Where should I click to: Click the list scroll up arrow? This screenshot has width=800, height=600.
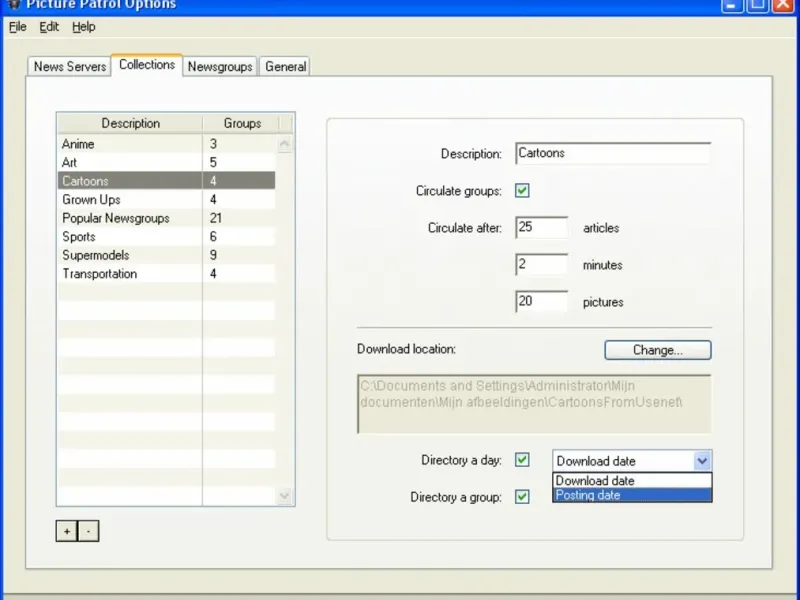pos(285,144)
